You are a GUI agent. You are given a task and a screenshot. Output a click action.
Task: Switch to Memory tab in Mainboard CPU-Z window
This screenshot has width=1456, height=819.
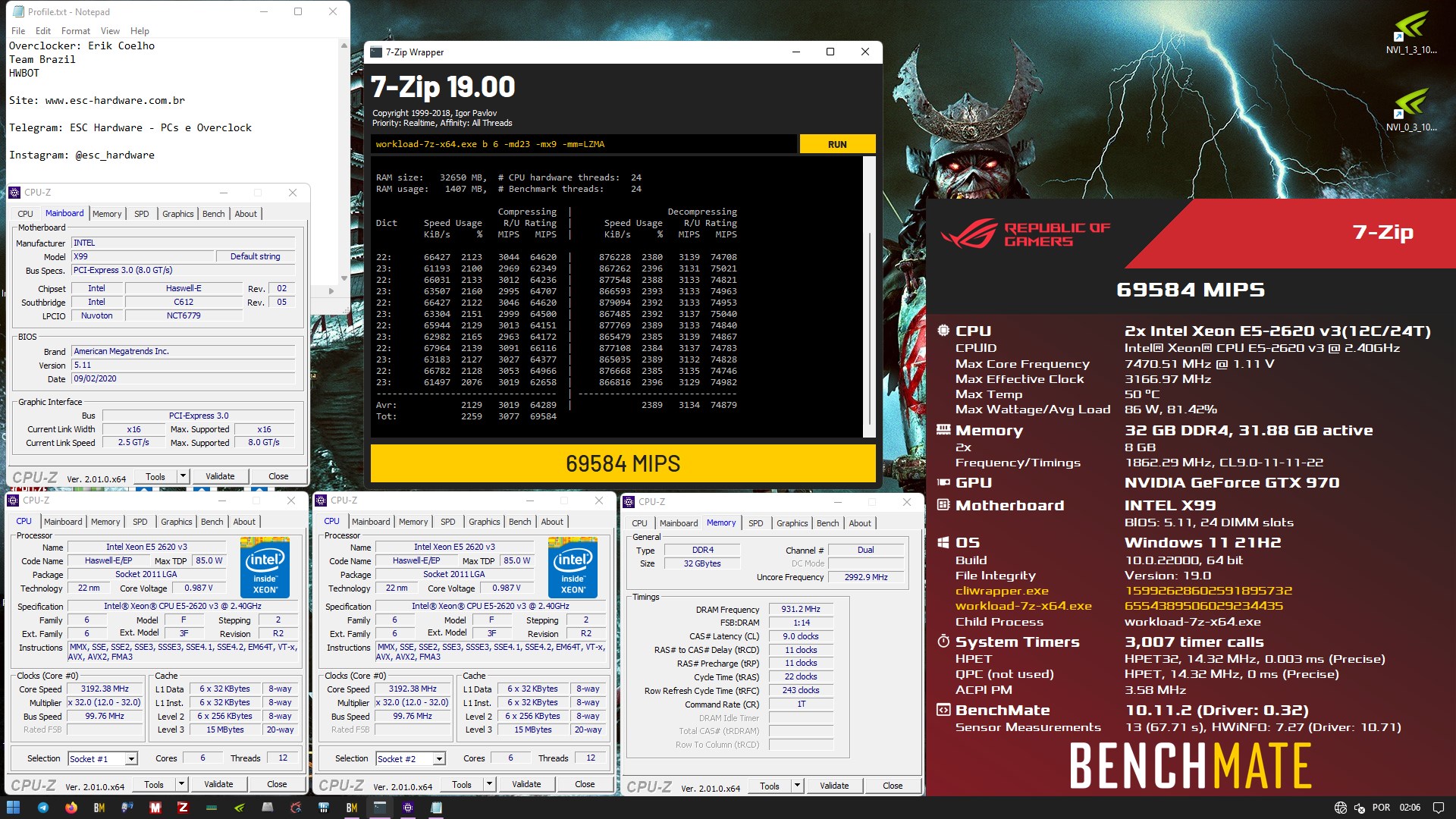click(x=107, y=214)
